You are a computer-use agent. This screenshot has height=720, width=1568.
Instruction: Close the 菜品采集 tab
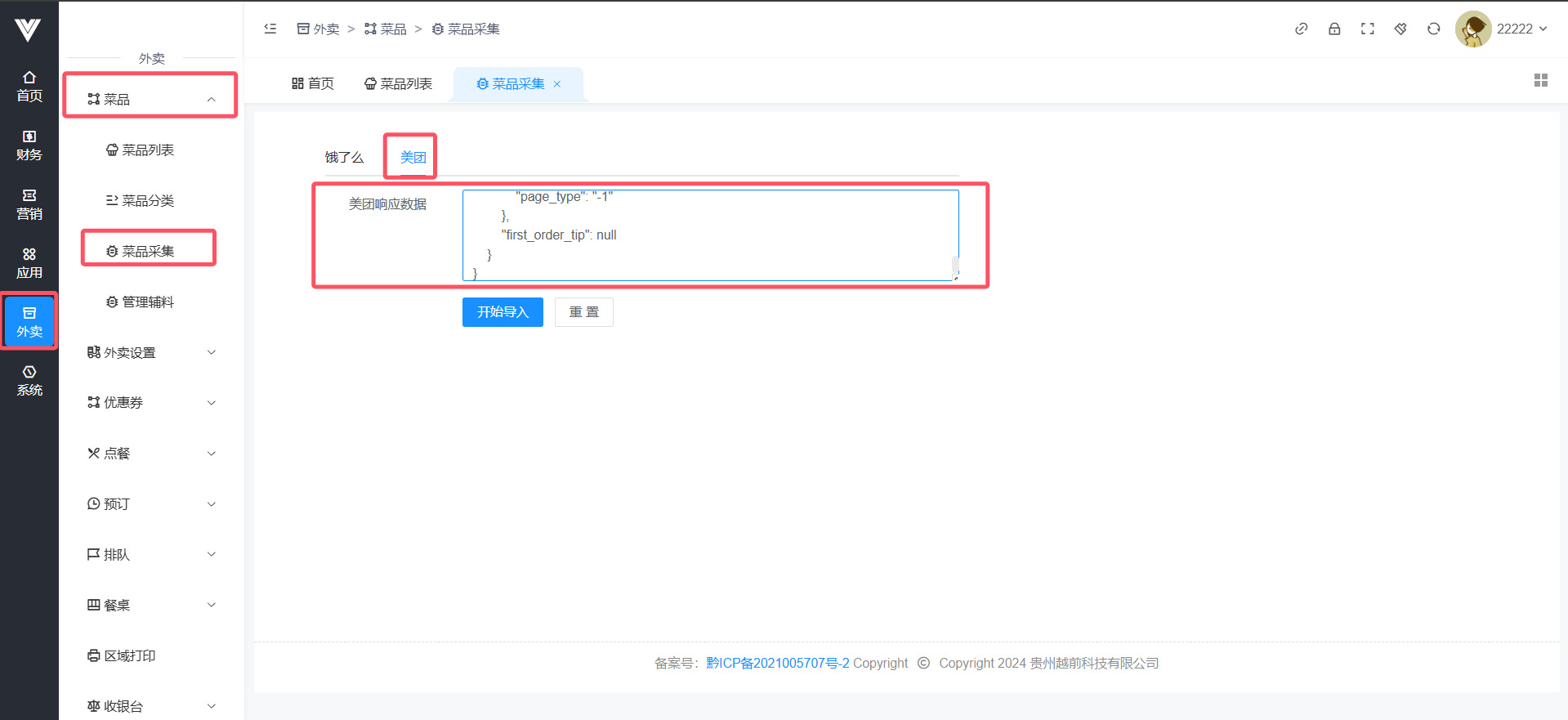(557, 84)
